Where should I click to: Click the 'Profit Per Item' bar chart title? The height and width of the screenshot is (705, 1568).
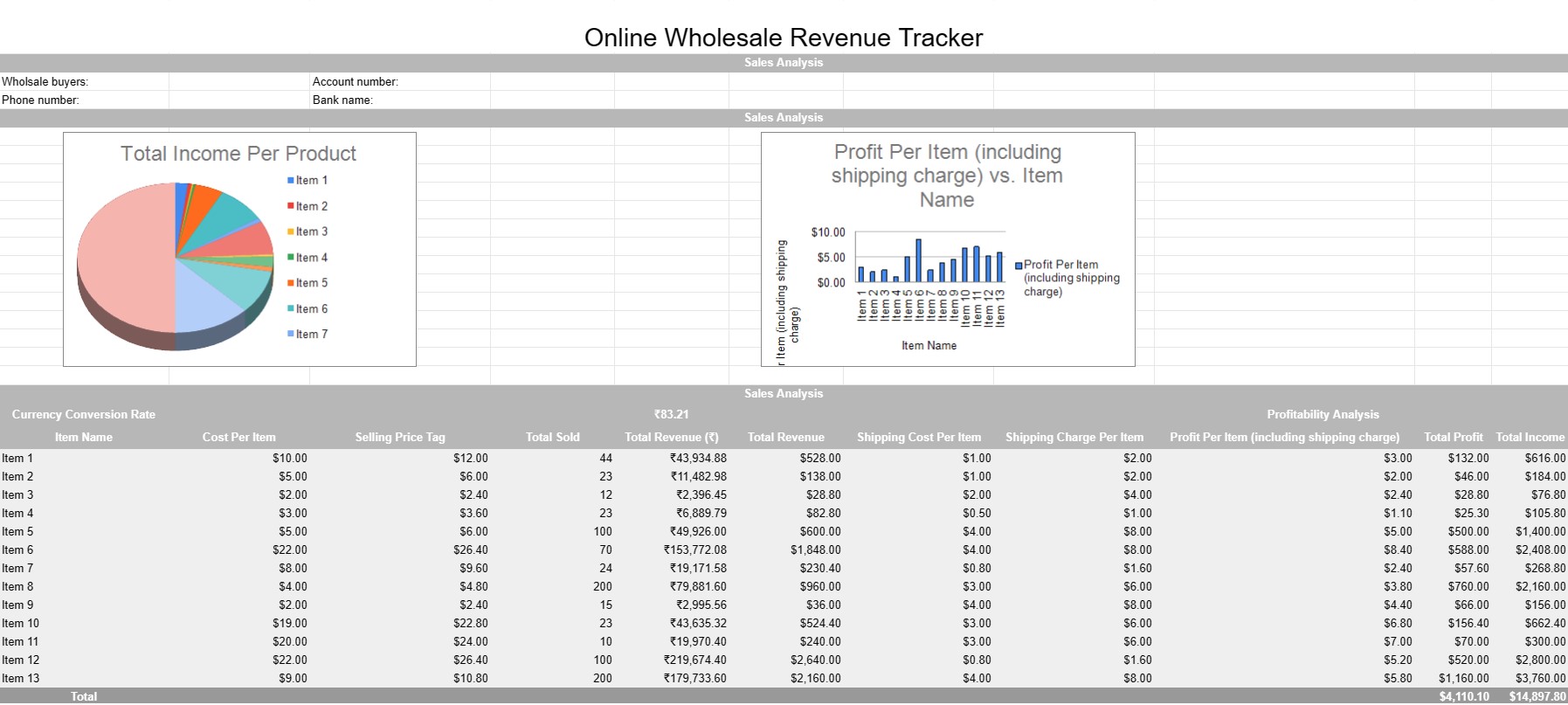[947, 176]
